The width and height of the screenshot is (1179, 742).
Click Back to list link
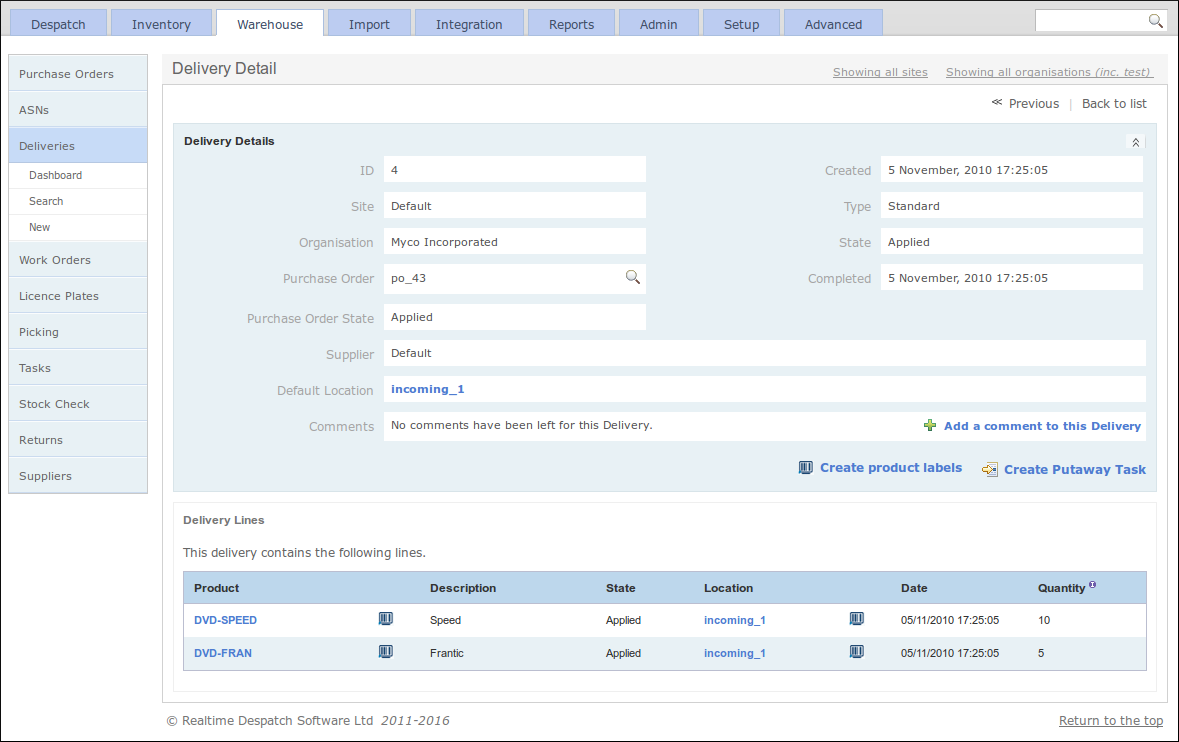(x=1114, y=104)
